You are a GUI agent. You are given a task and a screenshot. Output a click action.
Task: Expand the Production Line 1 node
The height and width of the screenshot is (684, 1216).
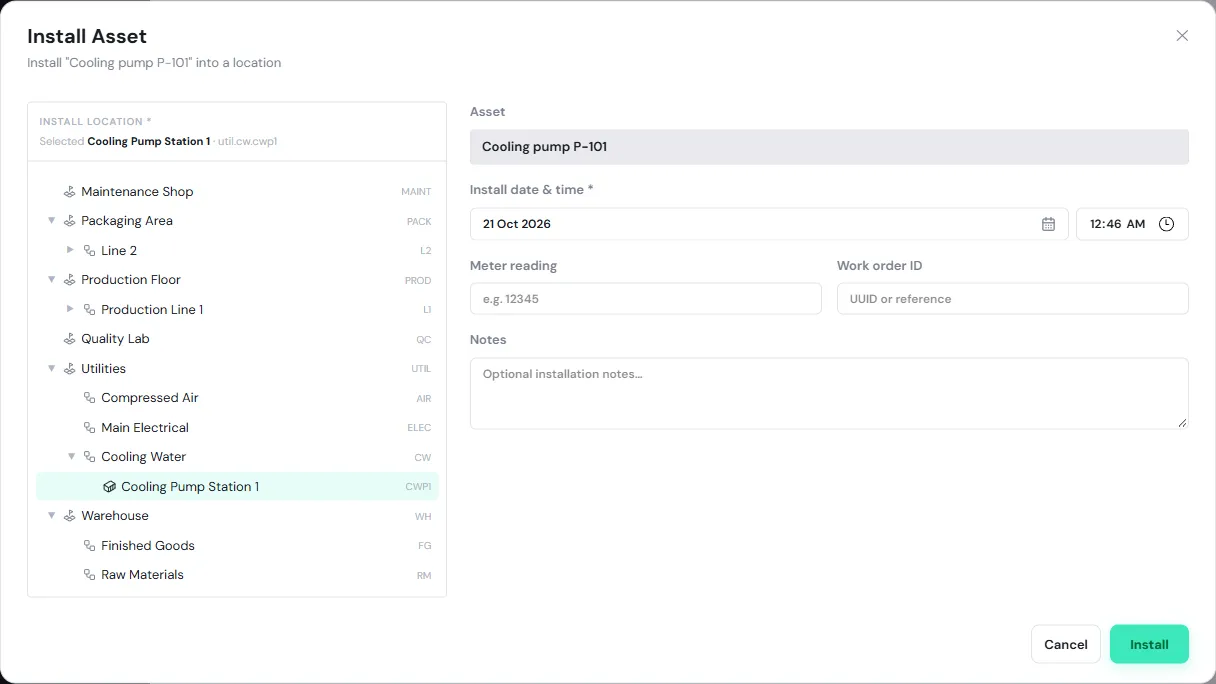[x=70, y=309]
